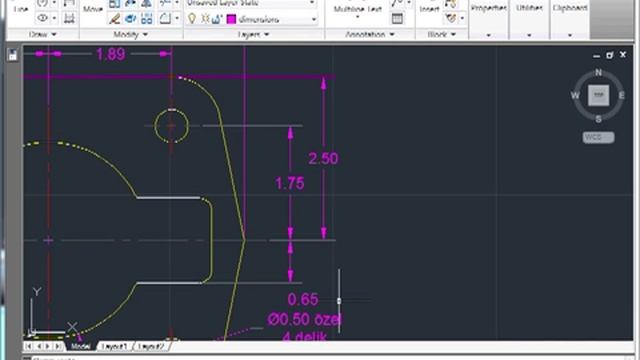Select the 2.50 dimension text
640x360 pixels.
point(323,158)
